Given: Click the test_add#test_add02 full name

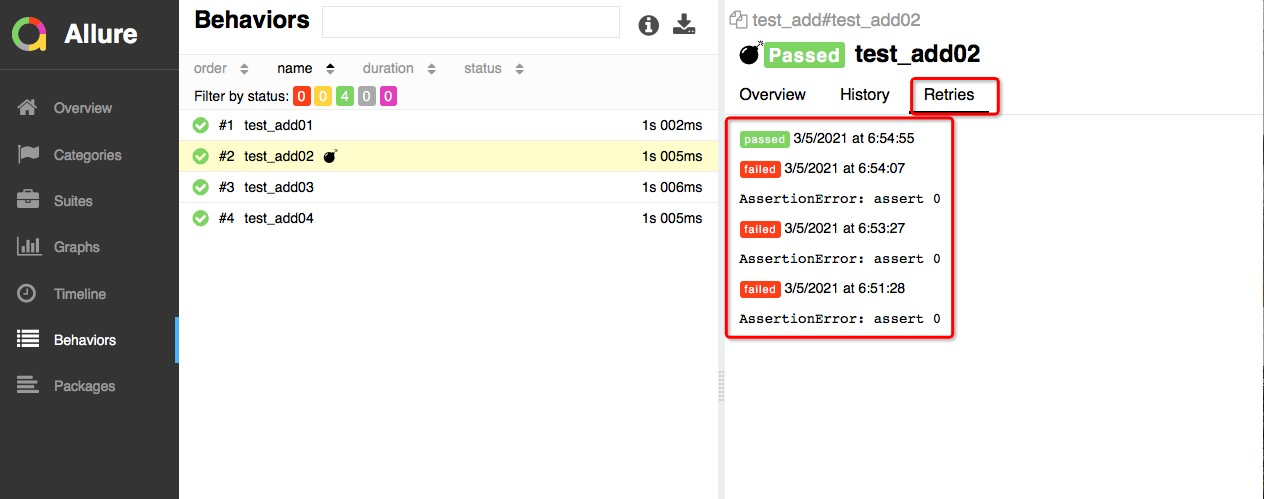Looking at the screenshot, I should point(836,20).
